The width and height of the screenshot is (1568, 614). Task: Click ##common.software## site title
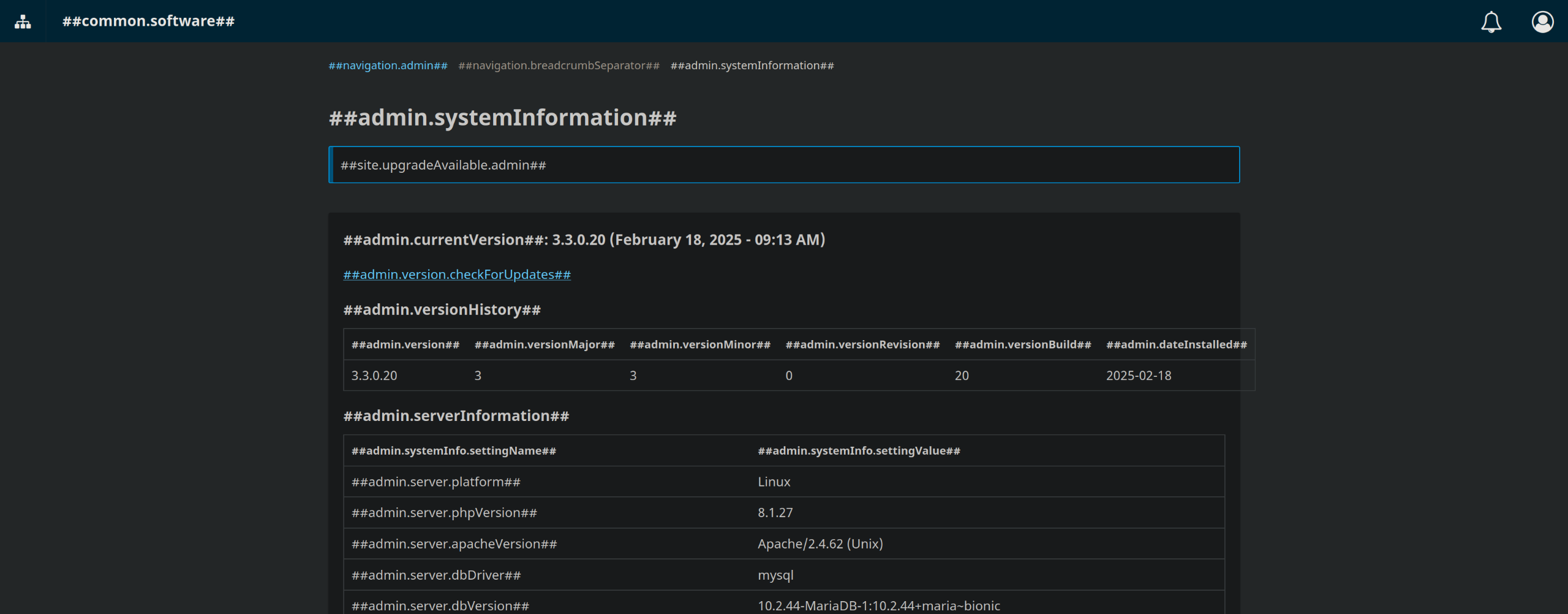pos(148,21)
